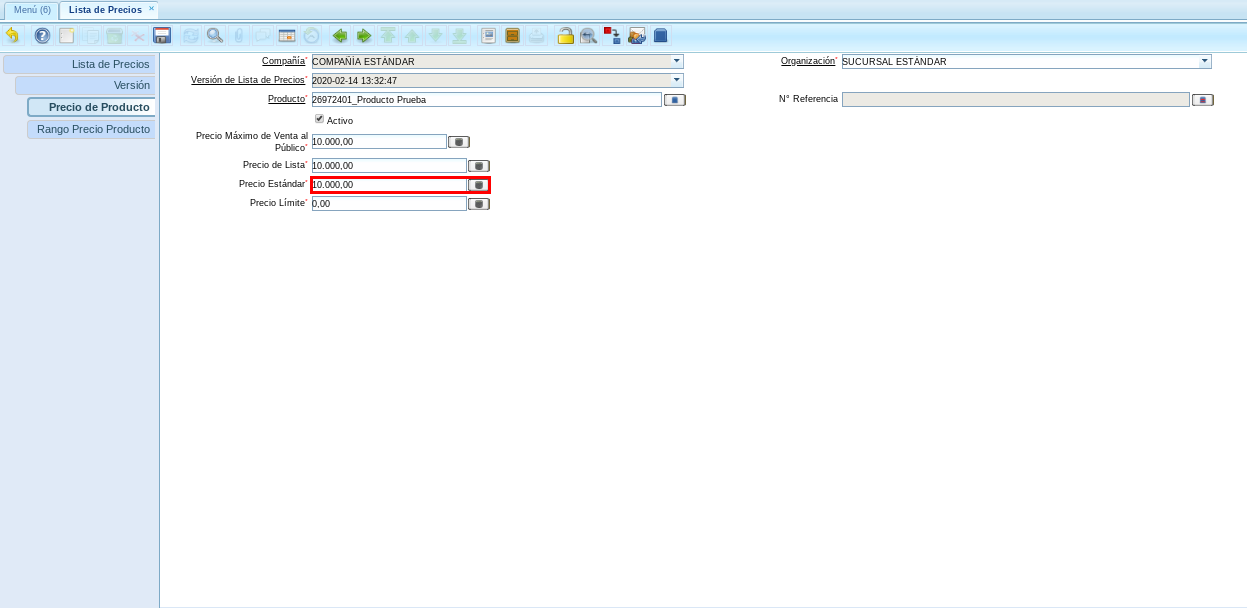Viewport: 1247px width, 608px height.
Task: Click the Producto underlined label
Action: coord(286,99)
